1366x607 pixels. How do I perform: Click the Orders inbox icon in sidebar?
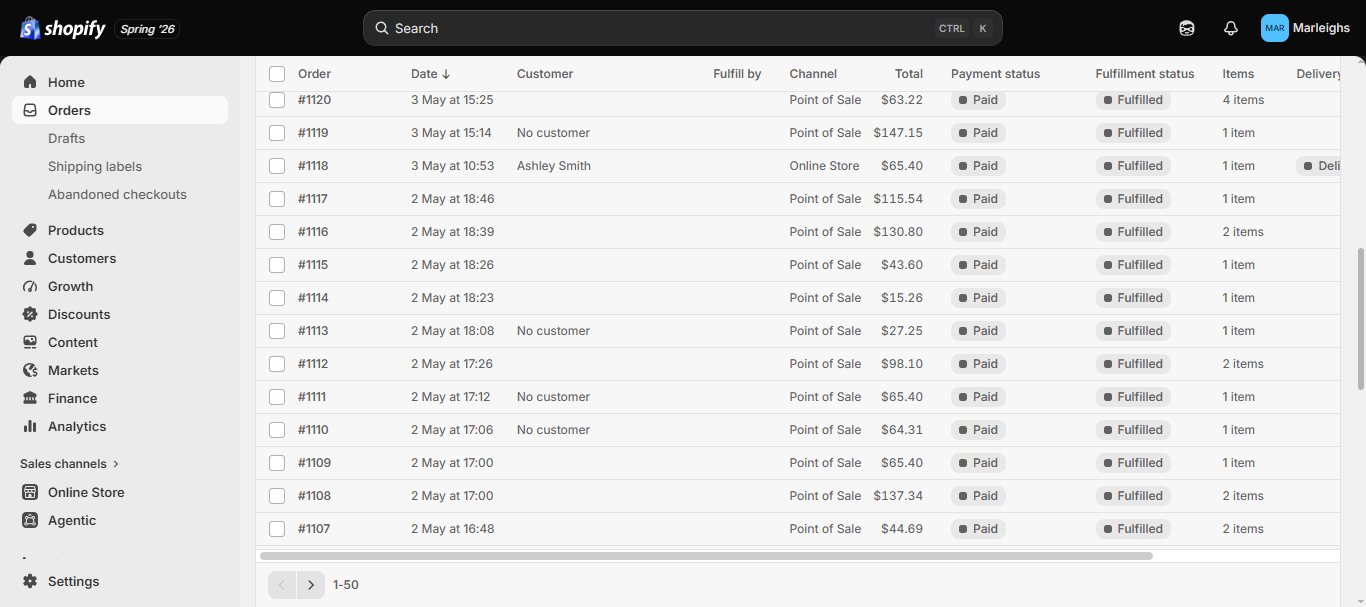click(30, 110)
